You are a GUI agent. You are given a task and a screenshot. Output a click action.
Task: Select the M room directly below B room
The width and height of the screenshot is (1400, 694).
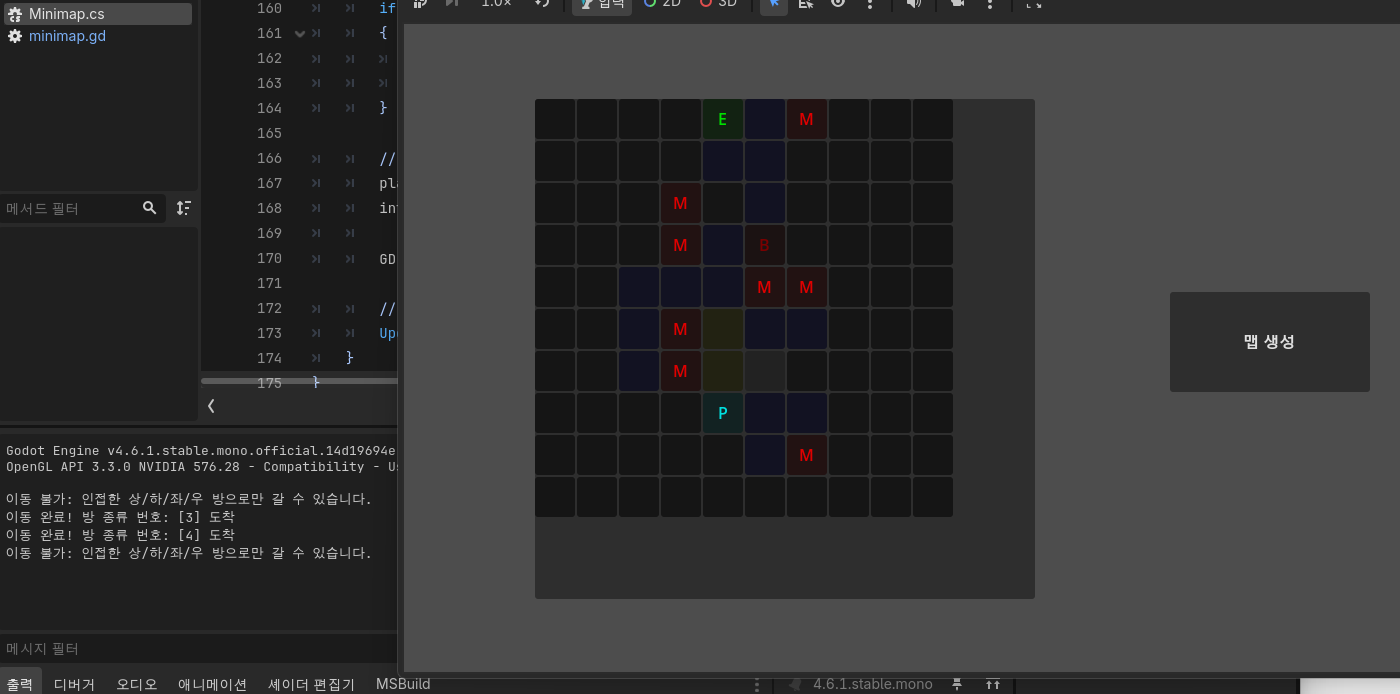(765, 287)
